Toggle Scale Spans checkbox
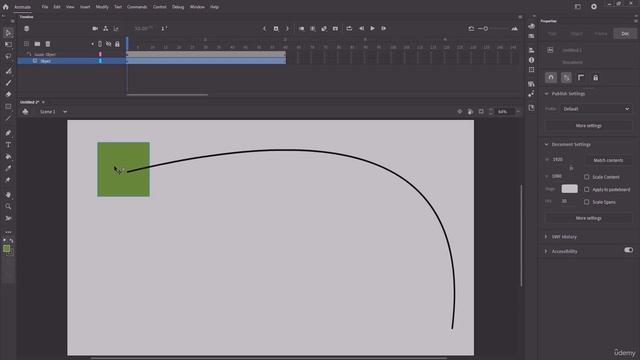The image size is (640, 360). click(587, 202)
